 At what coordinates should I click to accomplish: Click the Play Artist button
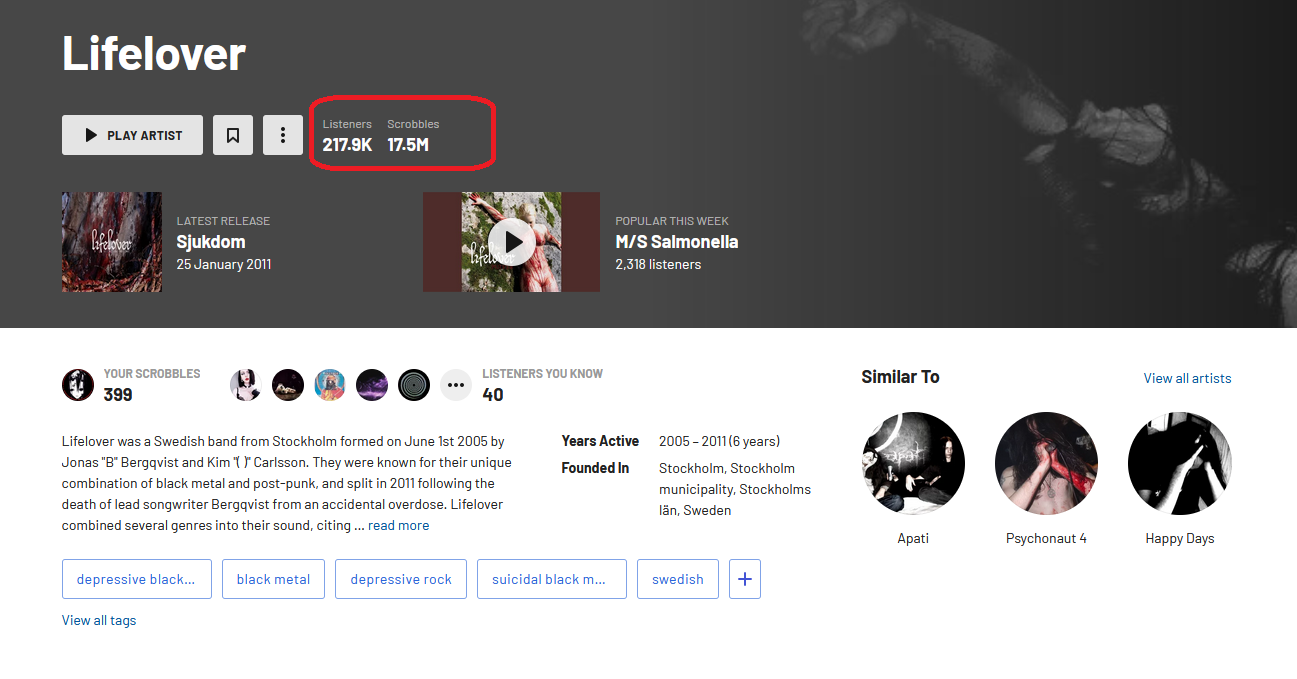[132, 135]
